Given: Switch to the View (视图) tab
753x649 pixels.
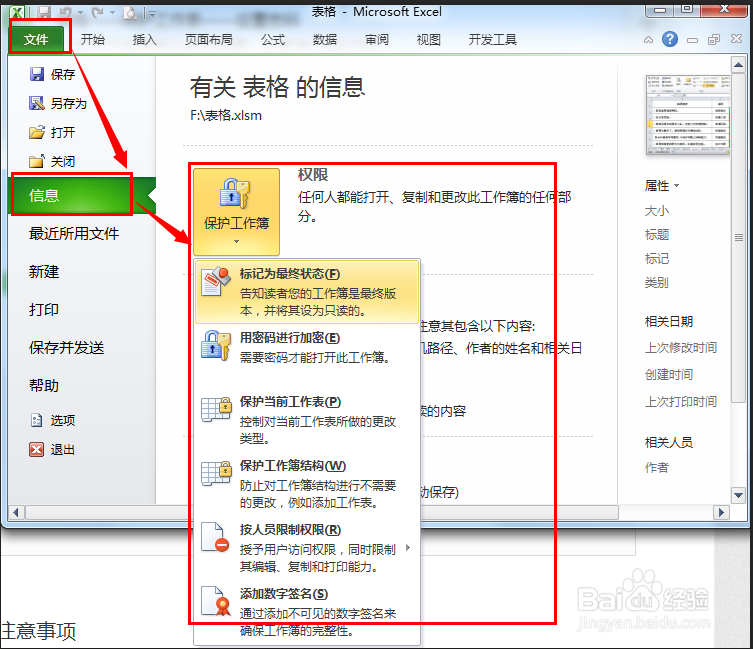Looking at the screenshot, I should 428,39.
